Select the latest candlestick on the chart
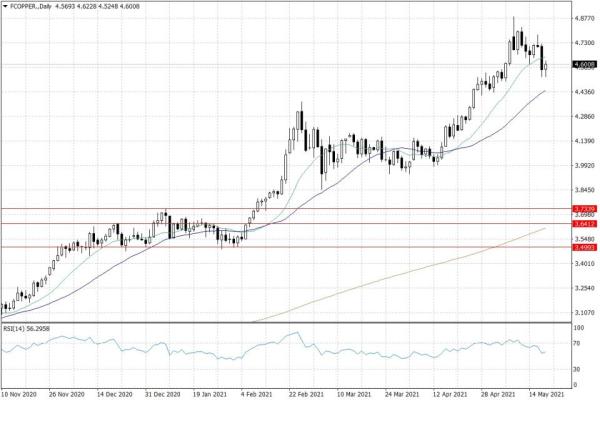The height and width of the screenshot is (424, 600). (545, 65)
